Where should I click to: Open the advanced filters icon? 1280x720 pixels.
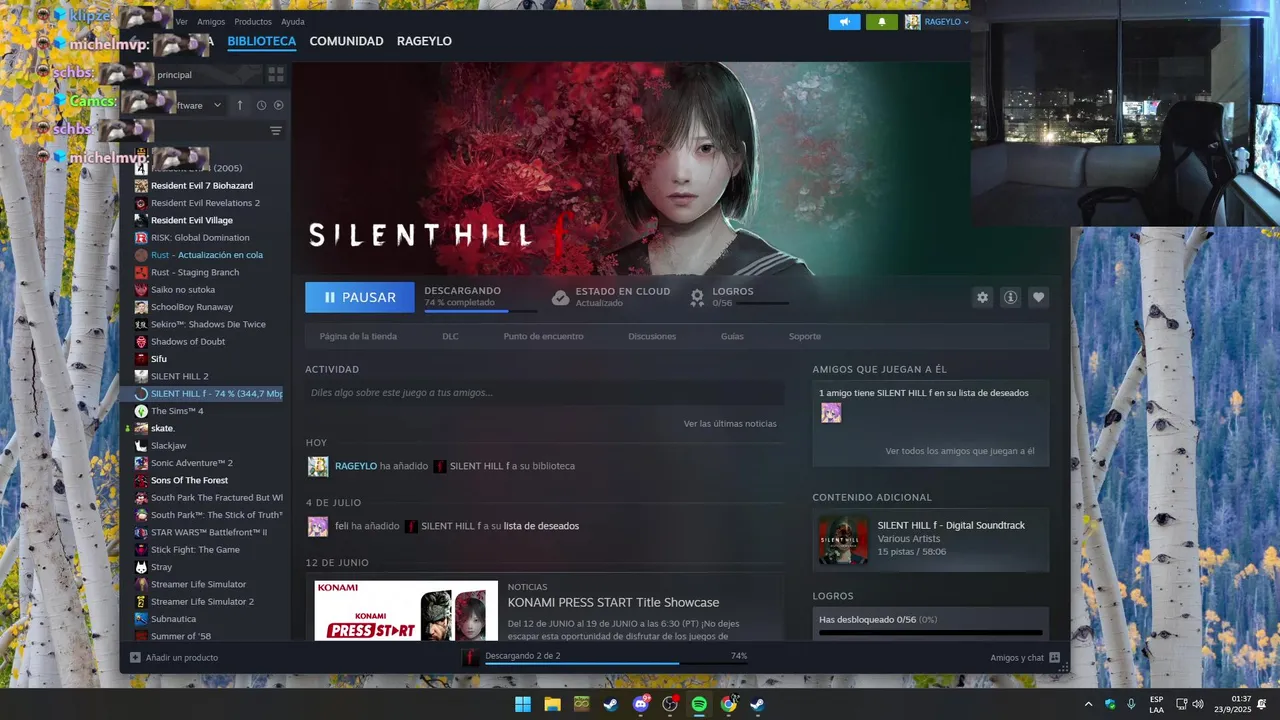(x=276, y=131)
